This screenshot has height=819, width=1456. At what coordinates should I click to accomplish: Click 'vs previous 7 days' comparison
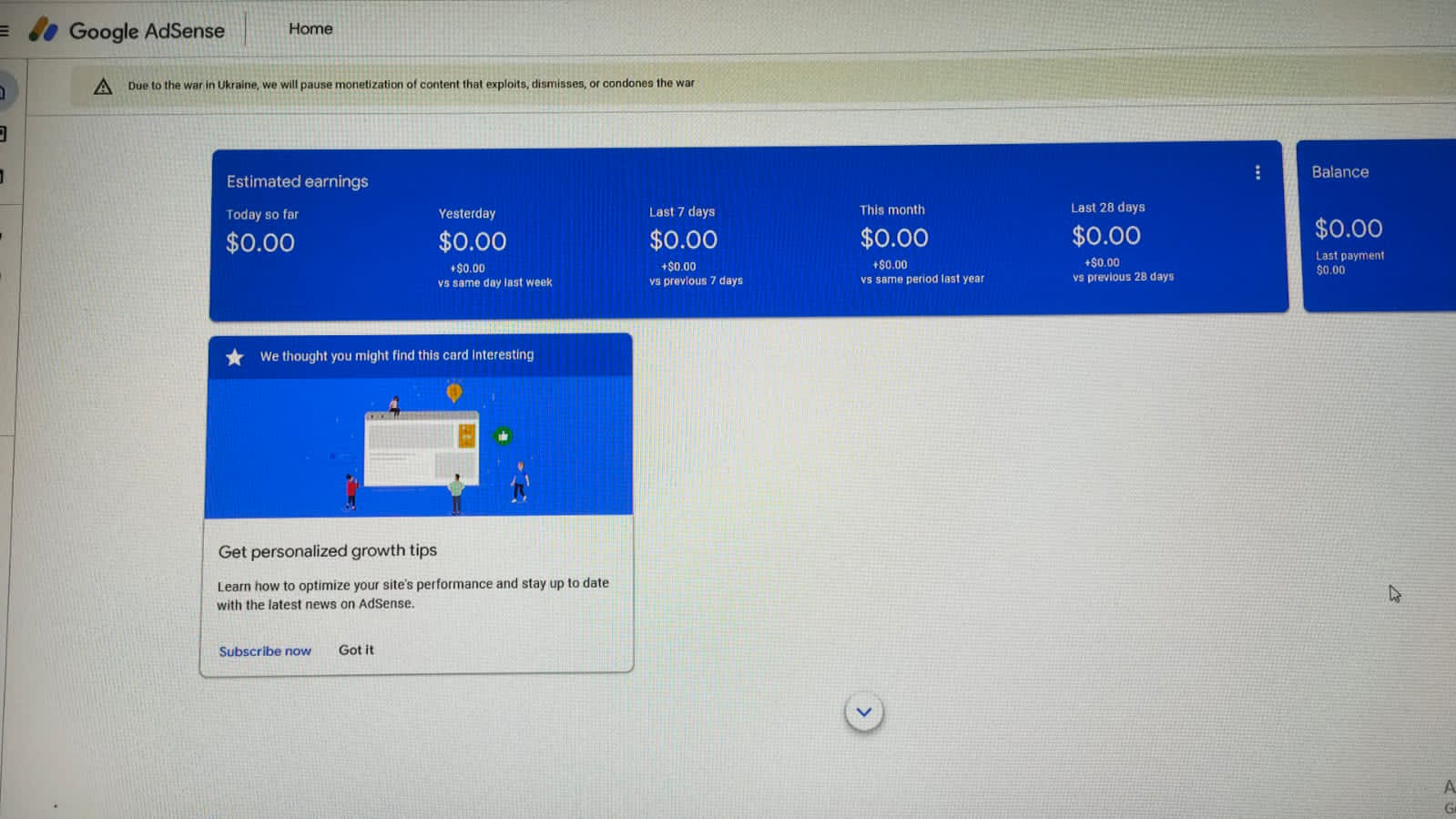(x=696, y=281)
